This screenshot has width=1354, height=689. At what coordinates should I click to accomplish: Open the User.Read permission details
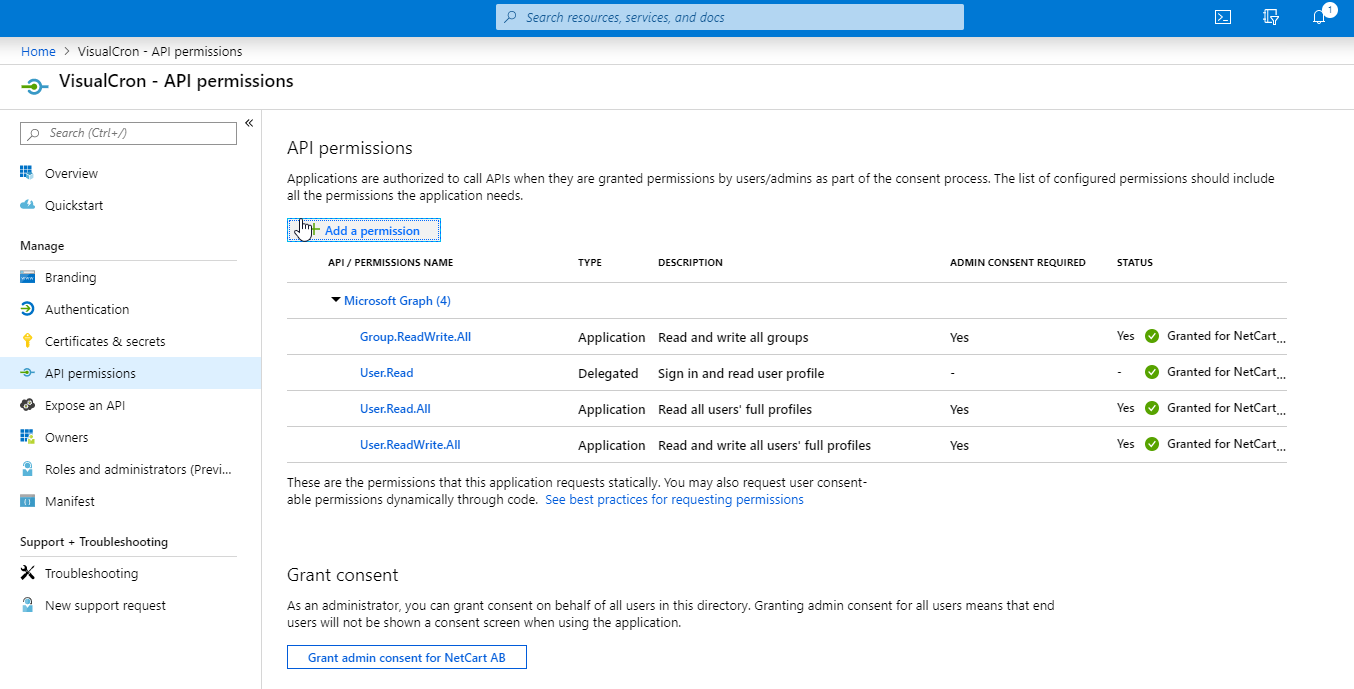[x=386, y=372]
